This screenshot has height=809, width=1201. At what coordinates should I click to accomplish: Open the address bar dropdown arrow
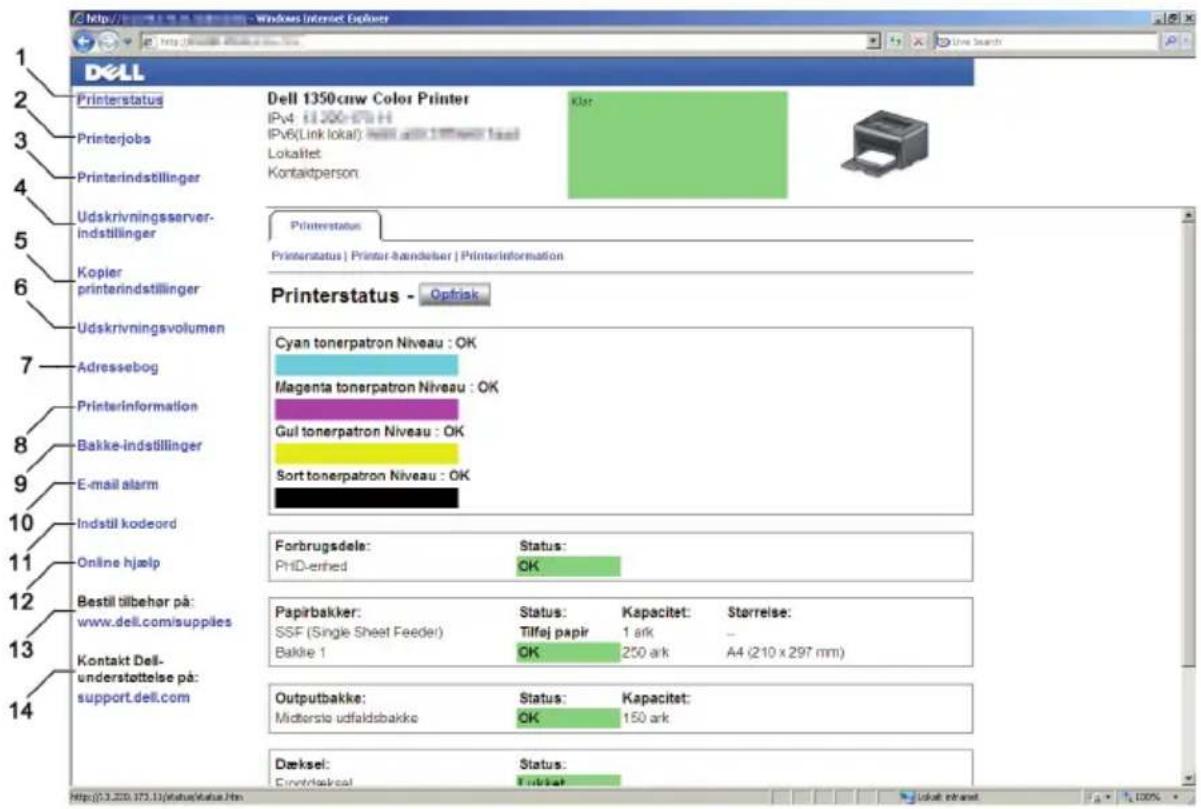click(876, 43)
